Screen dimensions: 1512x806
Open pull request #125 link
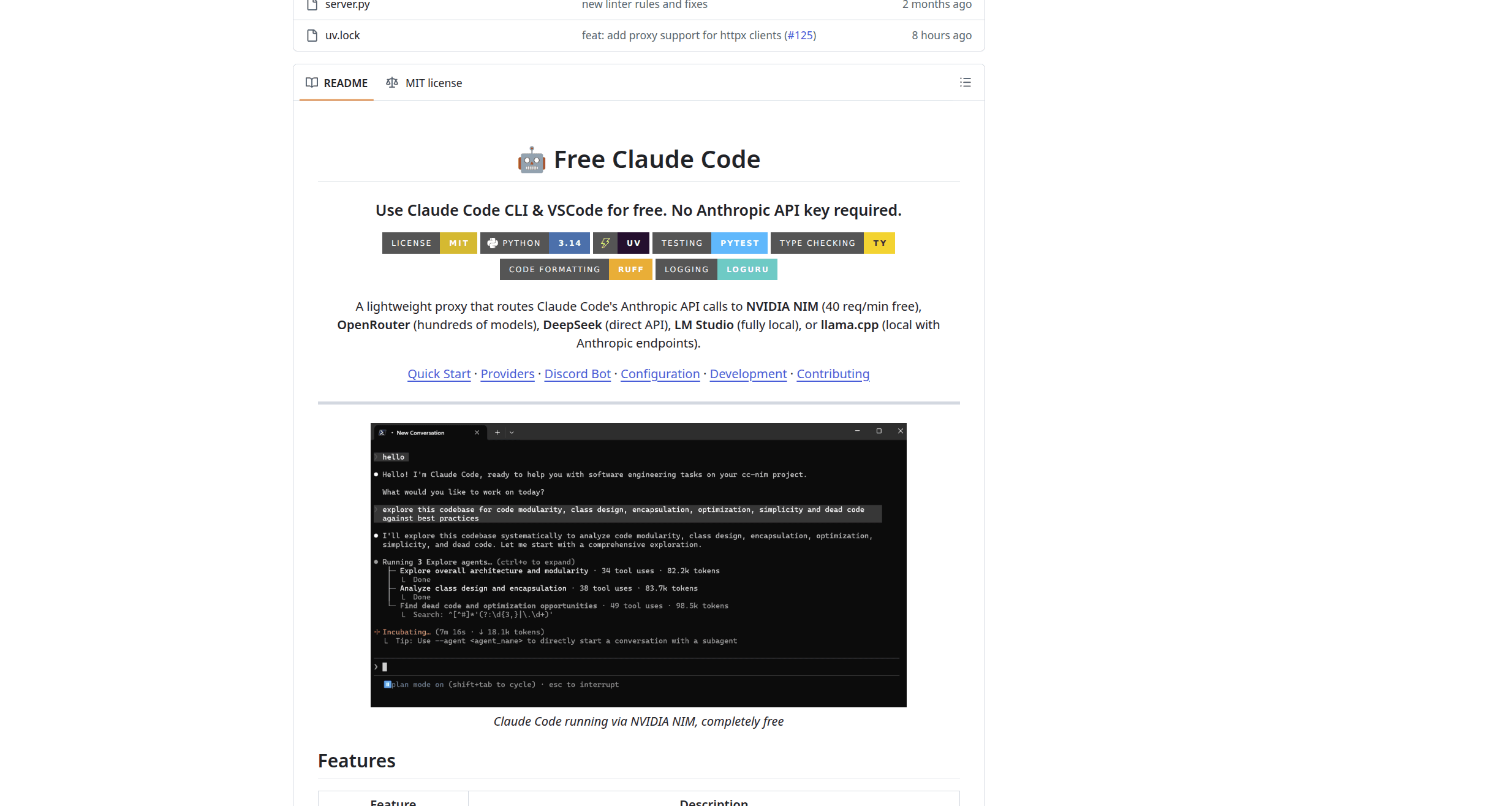800,36
